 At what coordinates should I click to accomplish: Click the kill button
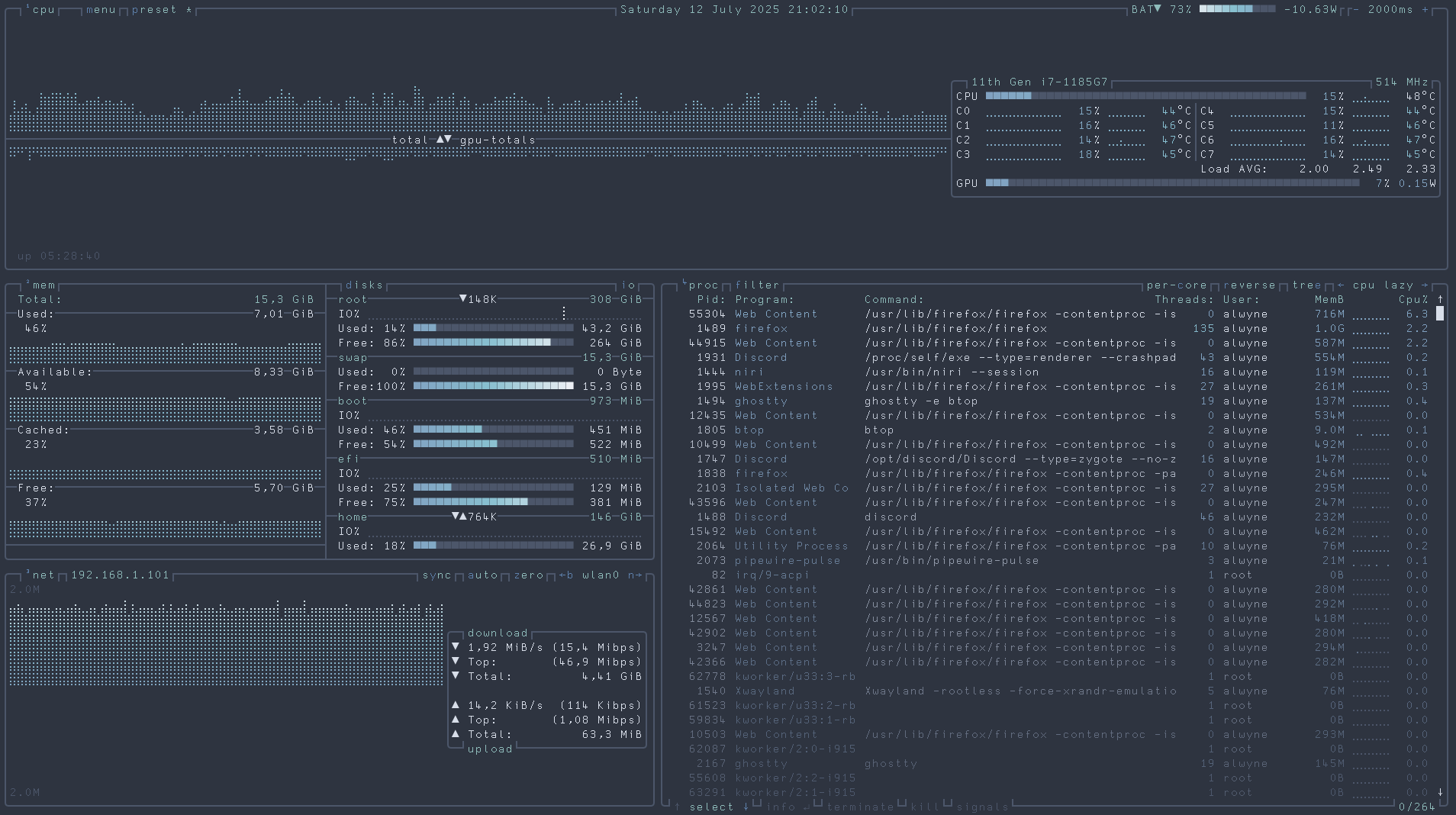click(925, 807)
